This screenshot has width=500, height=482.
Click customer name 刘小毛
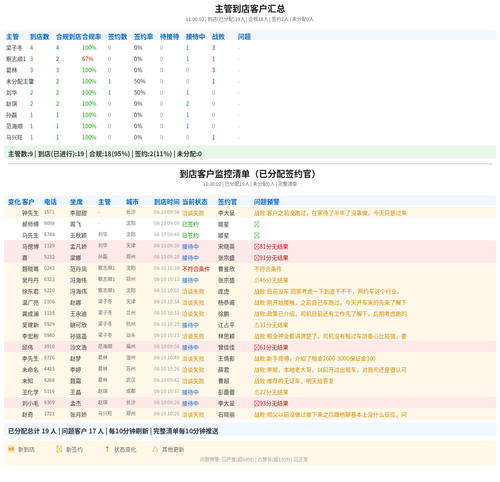coord(30,403)
